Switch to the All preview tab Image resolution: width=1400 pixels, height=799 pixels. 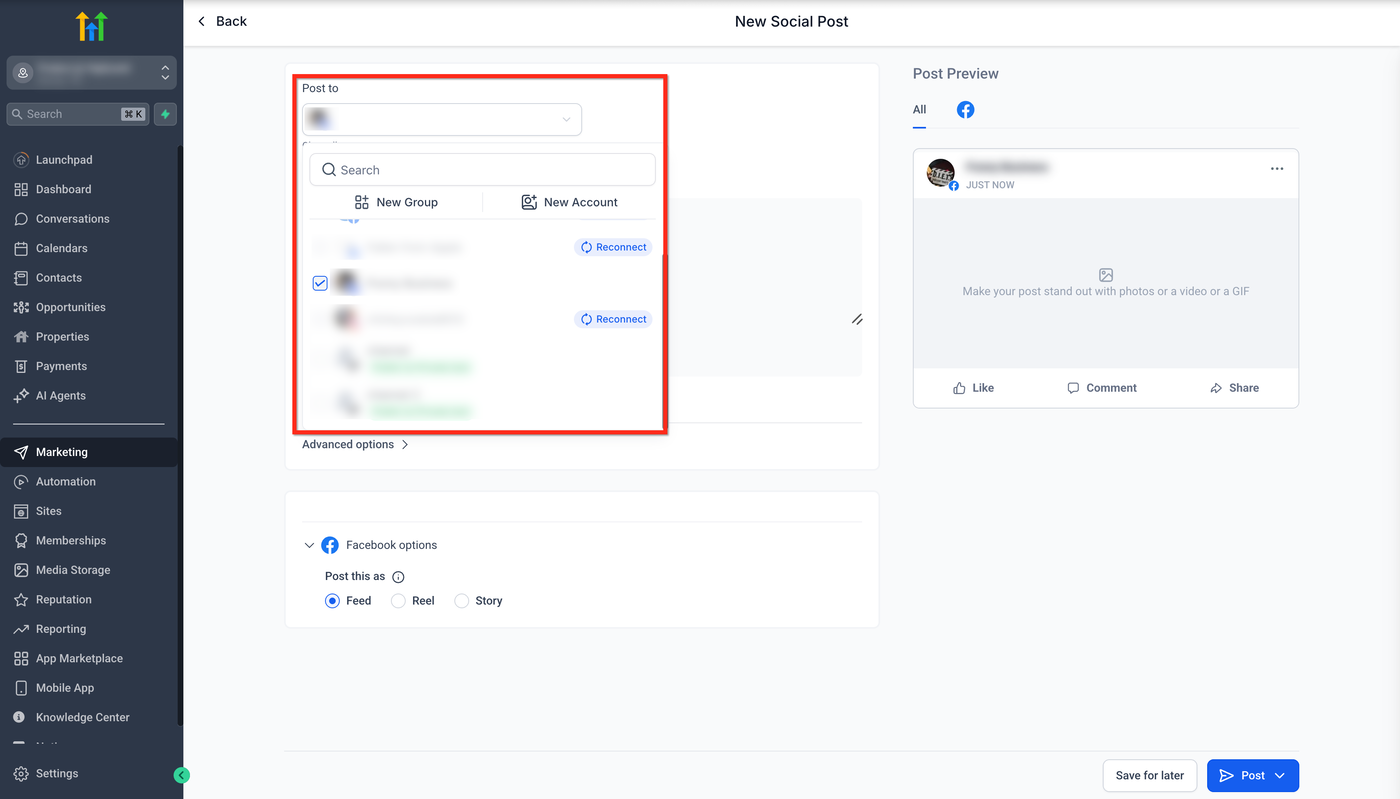click(919, 110)
